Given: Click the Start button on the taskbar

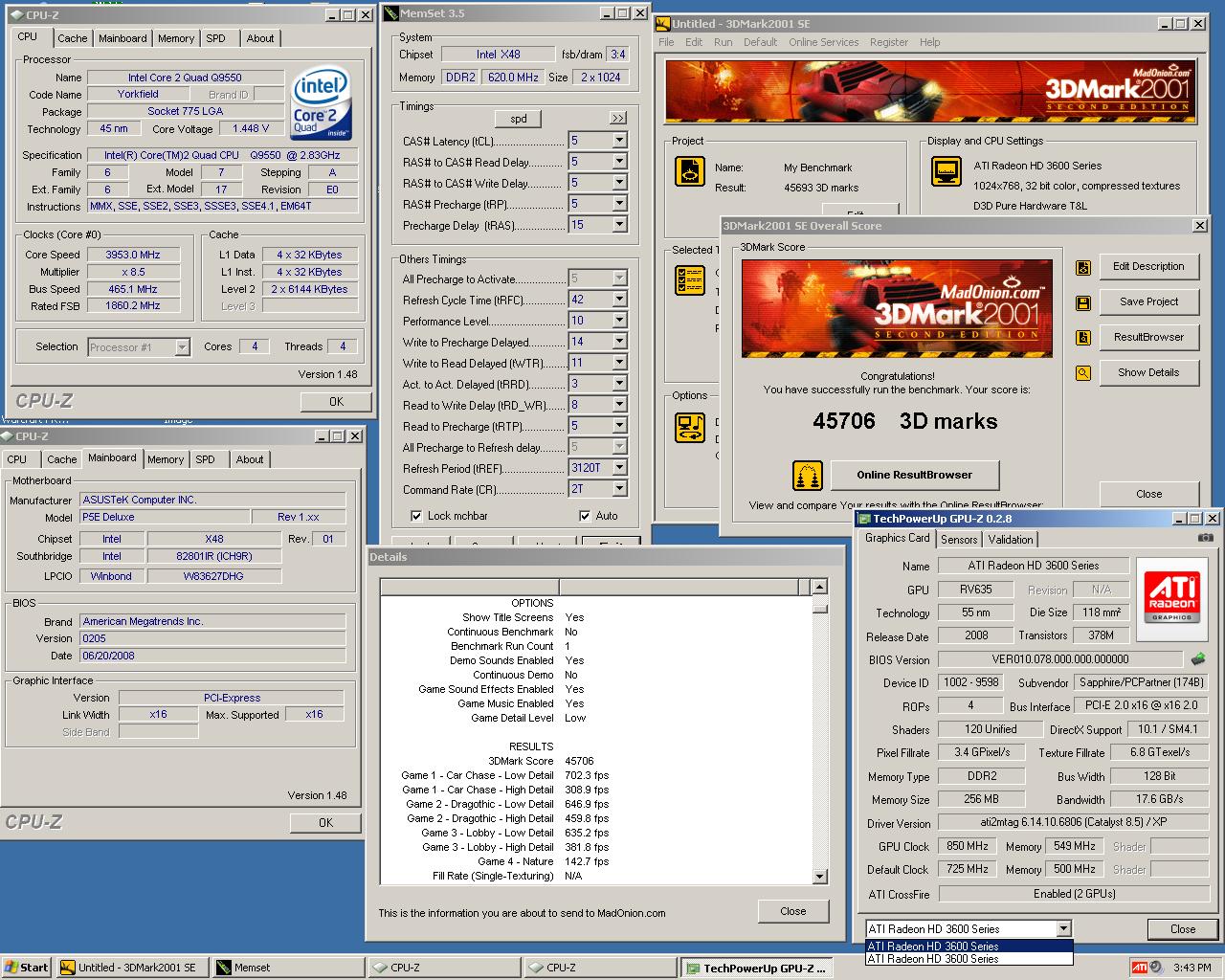Looking at the screenshot, I should [x=26, y=968].
